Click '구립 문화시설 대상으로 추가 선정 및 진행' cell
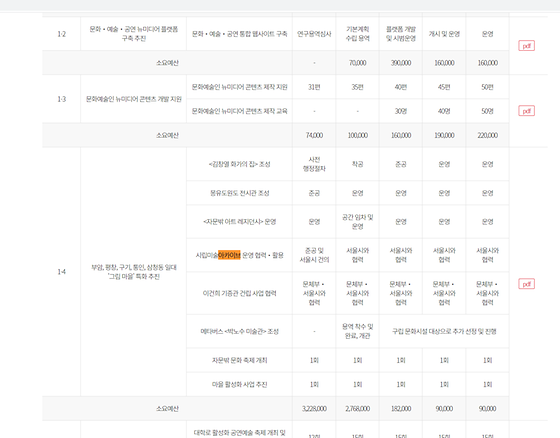 click(x=444, y=332)
